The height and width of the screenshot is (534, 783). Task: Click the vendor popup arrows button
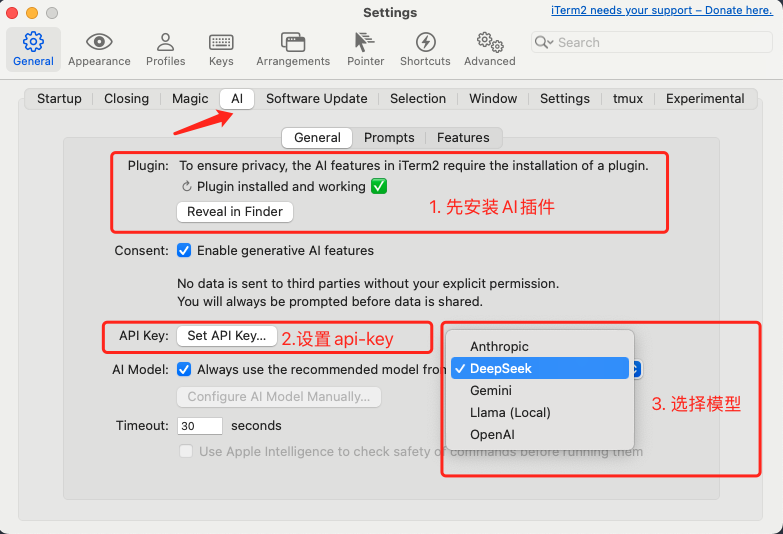[636, 369]
